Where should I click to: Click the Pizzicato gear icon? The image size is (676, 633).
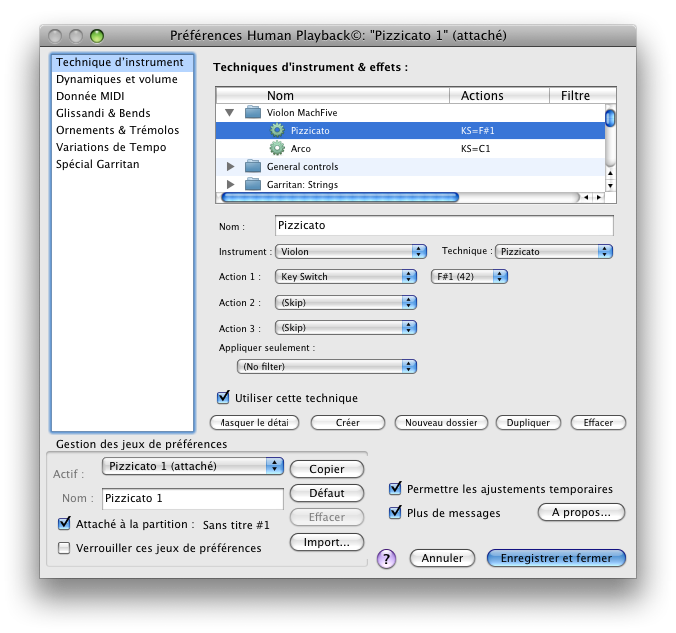pyautogui.click(x=277, y=131)
